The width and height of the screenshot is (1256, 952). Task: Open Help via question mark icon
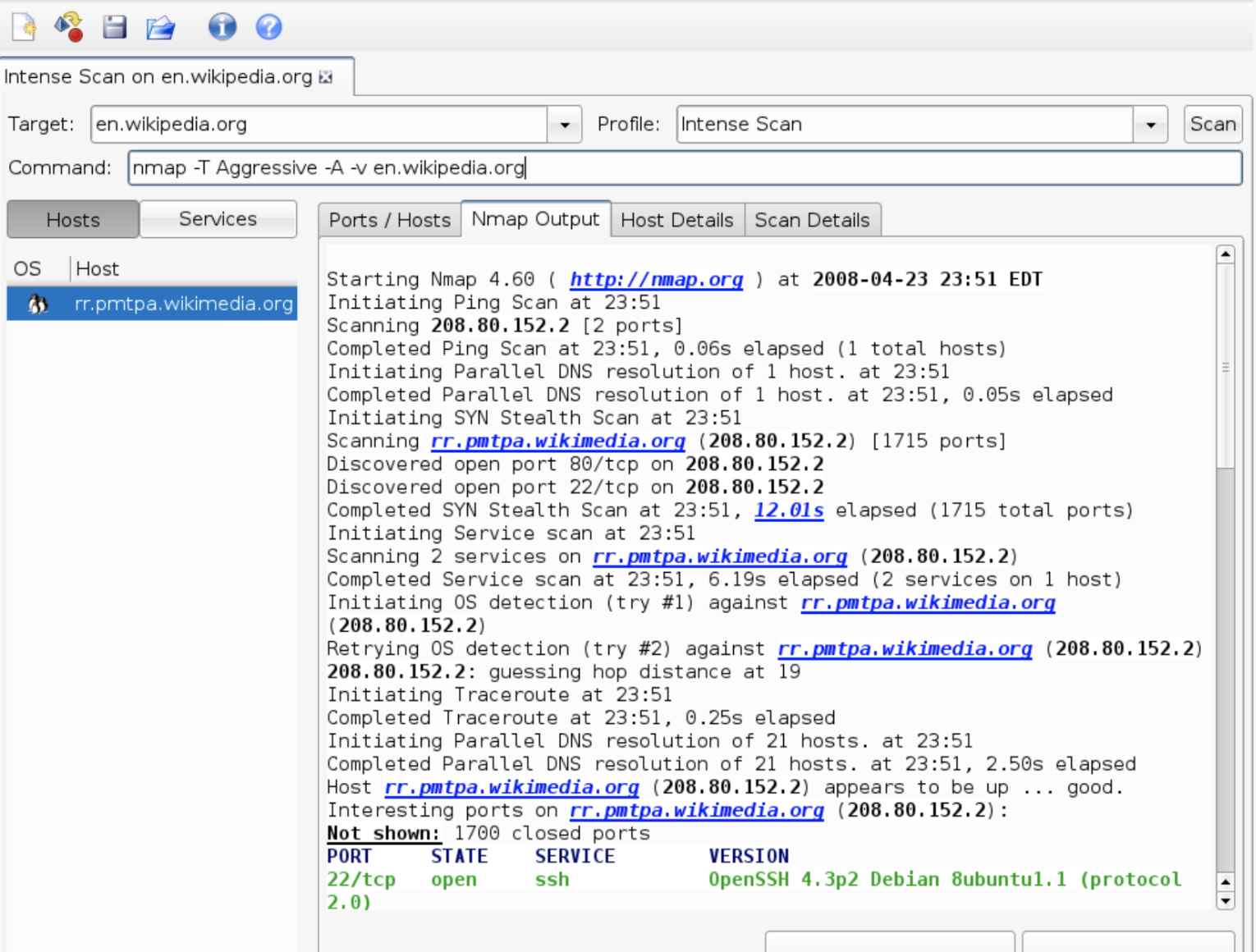pos(268,27)
